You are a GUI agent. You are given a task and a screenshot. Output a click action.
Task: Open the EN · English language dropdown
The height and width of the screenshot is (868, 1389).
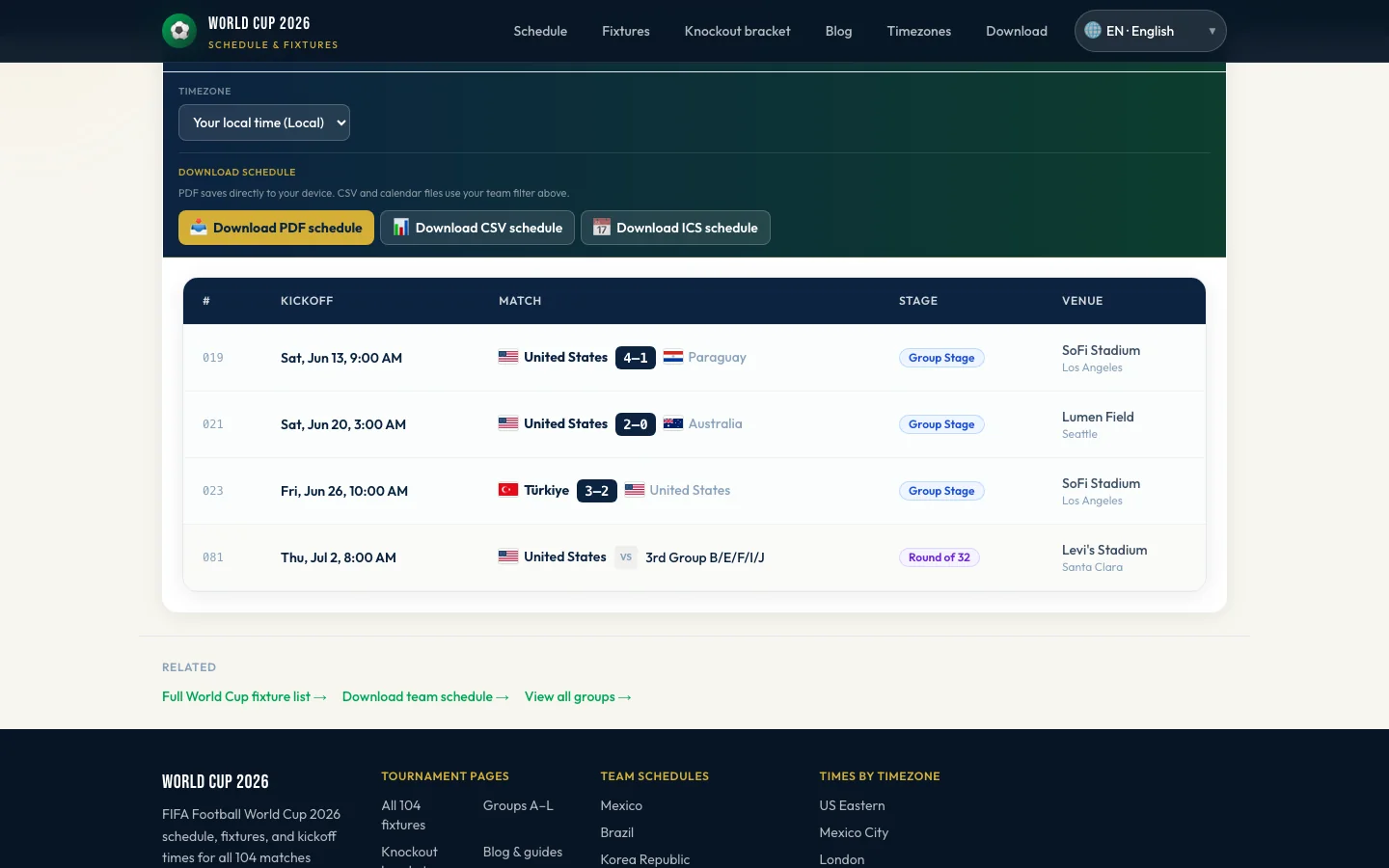(1151, 31)
